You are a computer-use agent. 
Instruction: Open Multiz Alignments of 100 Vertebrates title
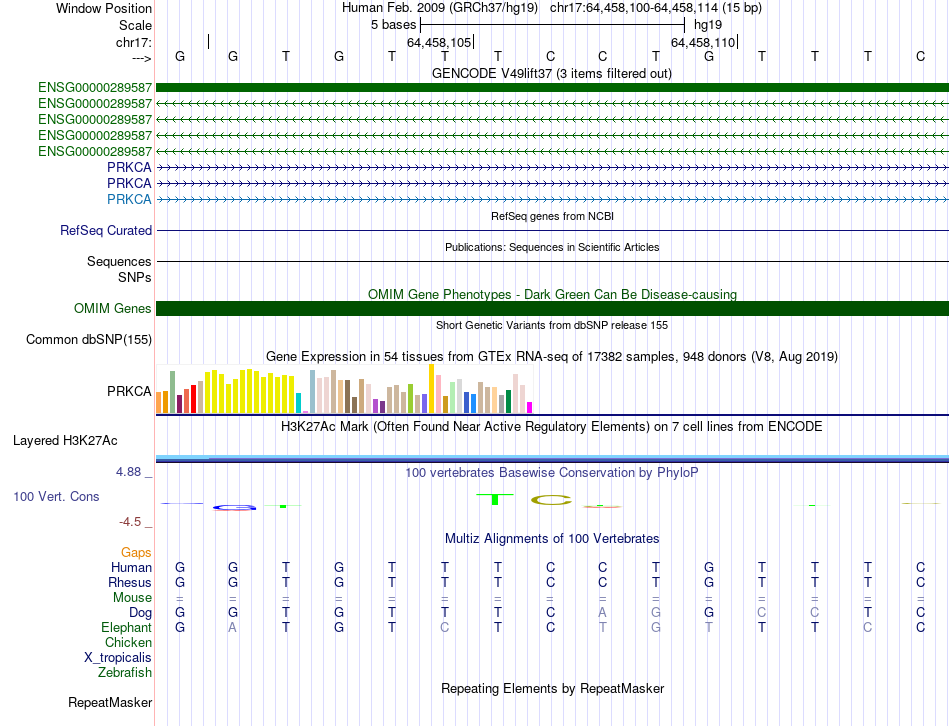[552, 539]
